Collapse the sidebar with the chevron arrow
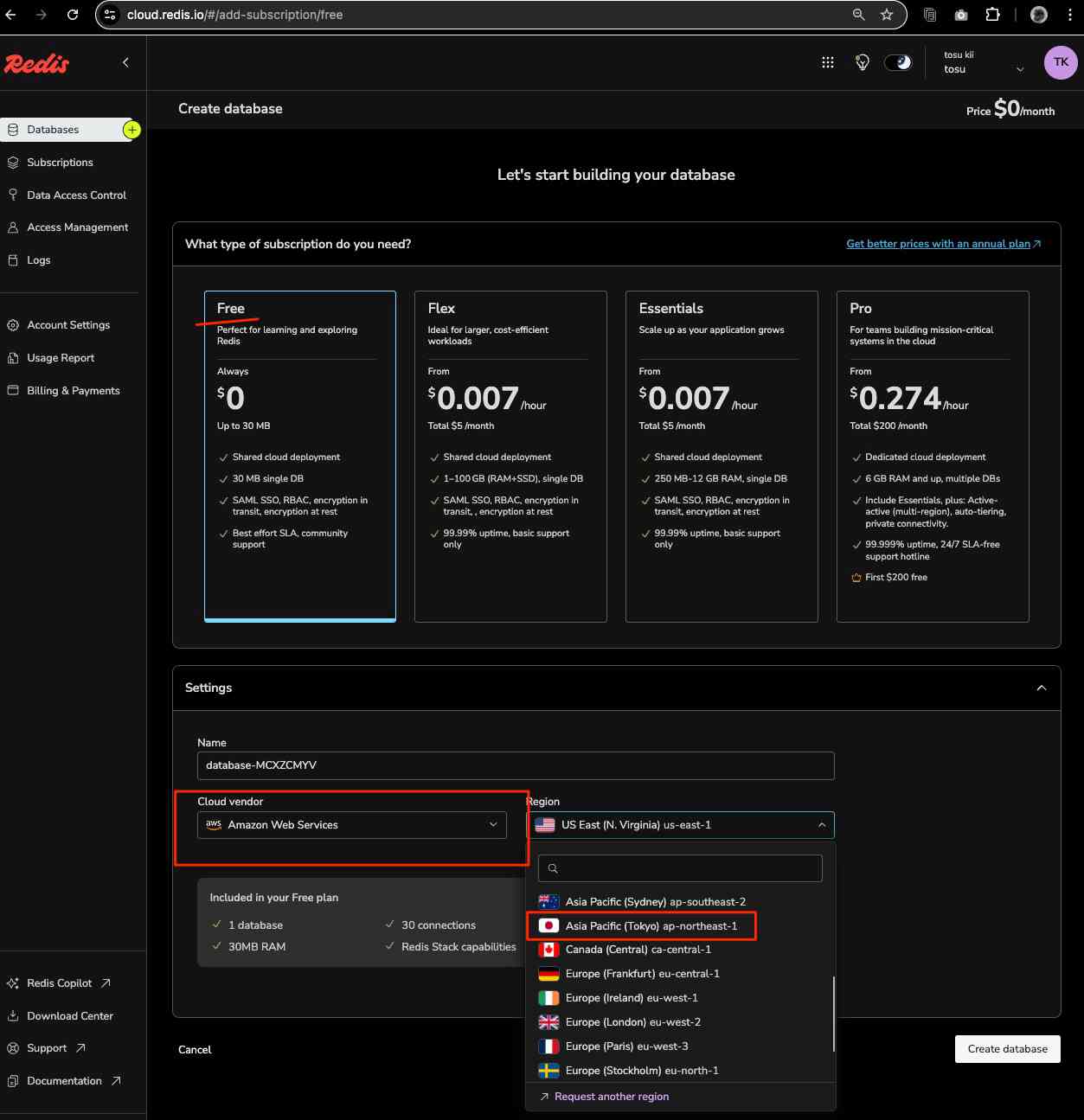Screen dimensions: 1084x1120 (125, 62)
